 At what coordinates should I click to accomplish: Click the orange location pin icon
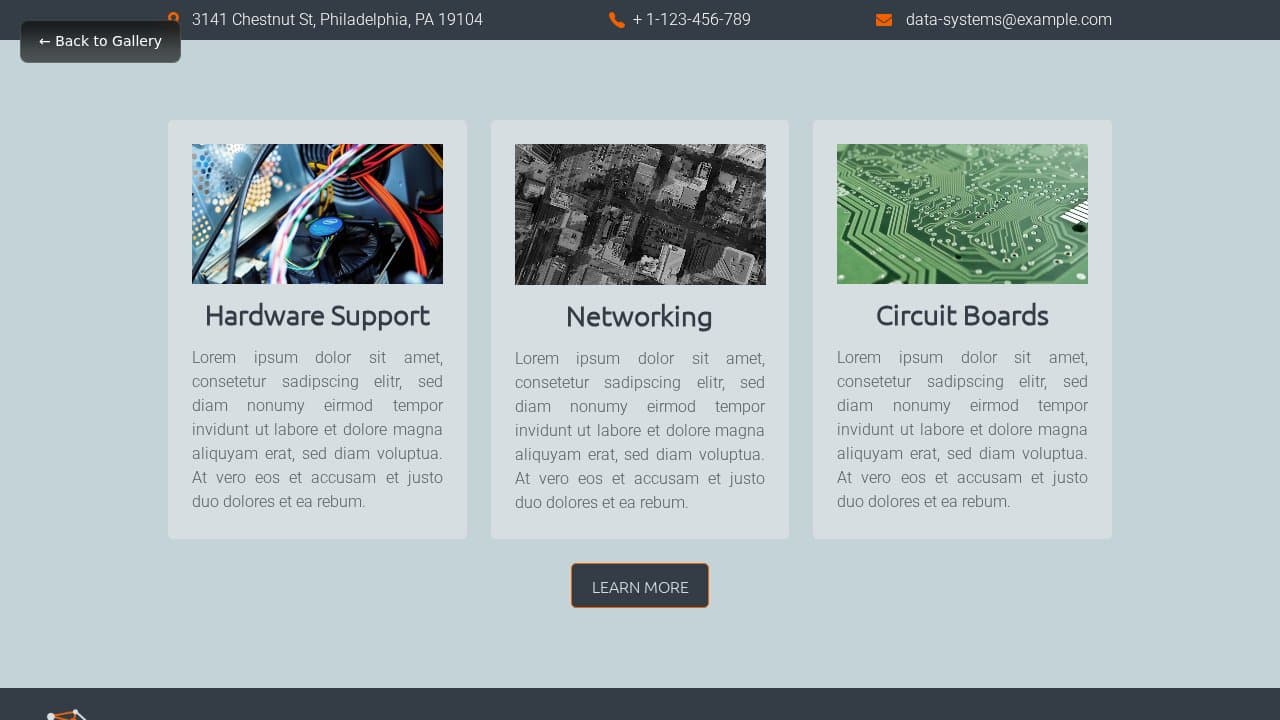(x=173, y=19)
